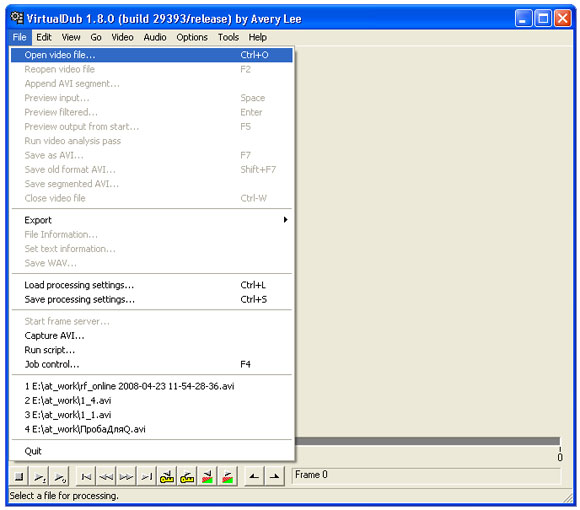This screenshot has height=510, width=580.
Task: Click the gray timeline position bar
Action: pyautogui.click(x=427, y=441)
